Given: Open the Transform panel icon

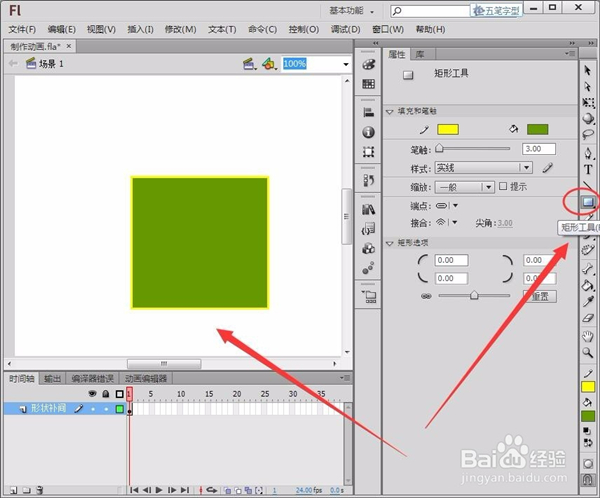Looking at the screenshot, I should 368,152.
